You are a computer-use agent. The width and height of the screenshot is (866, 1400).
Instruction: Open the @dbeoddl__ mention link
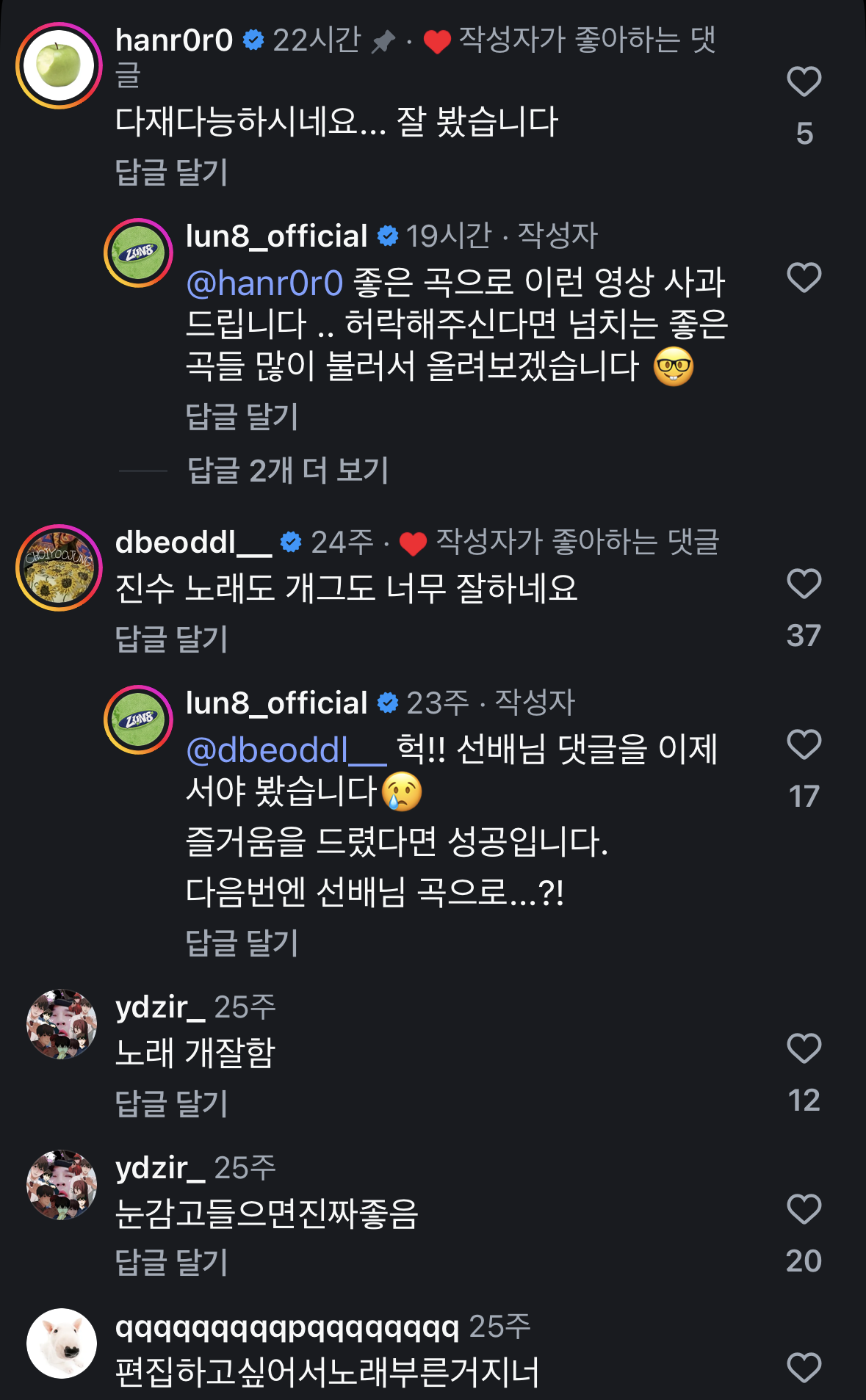coord(286,750)
